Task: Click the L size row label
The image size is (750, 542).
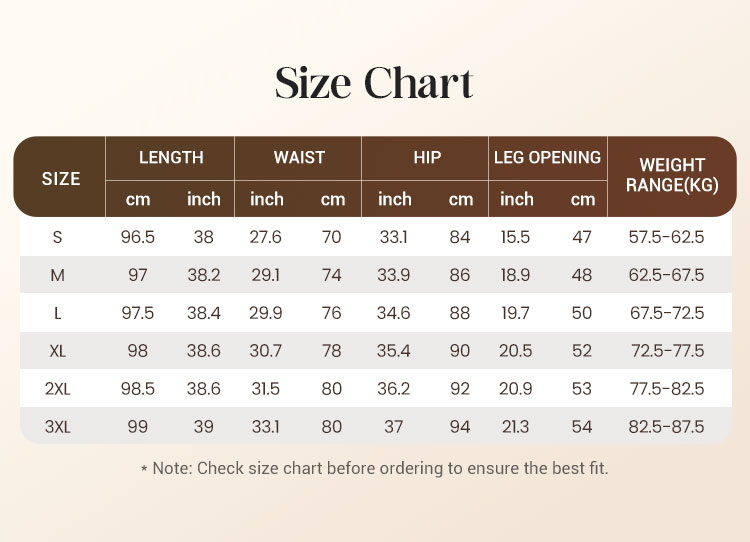Action: [58, 313]
